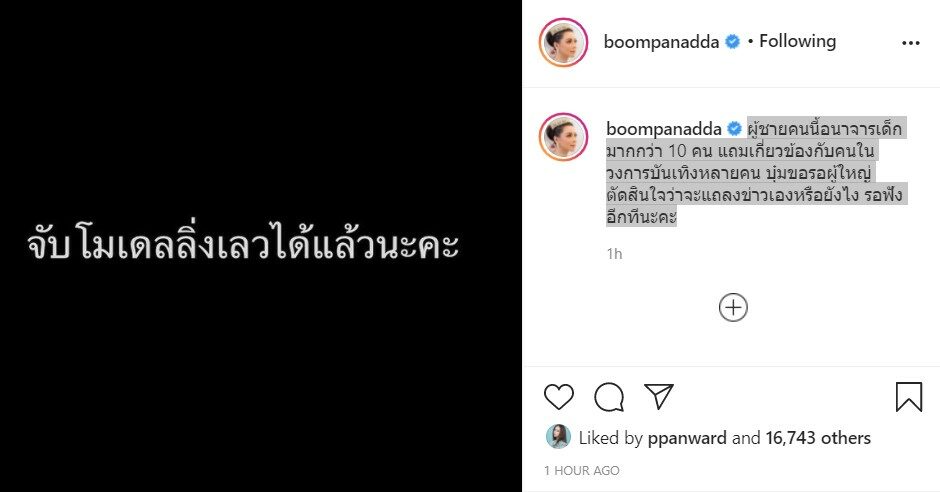Load more comments with the plus circle

733,307
